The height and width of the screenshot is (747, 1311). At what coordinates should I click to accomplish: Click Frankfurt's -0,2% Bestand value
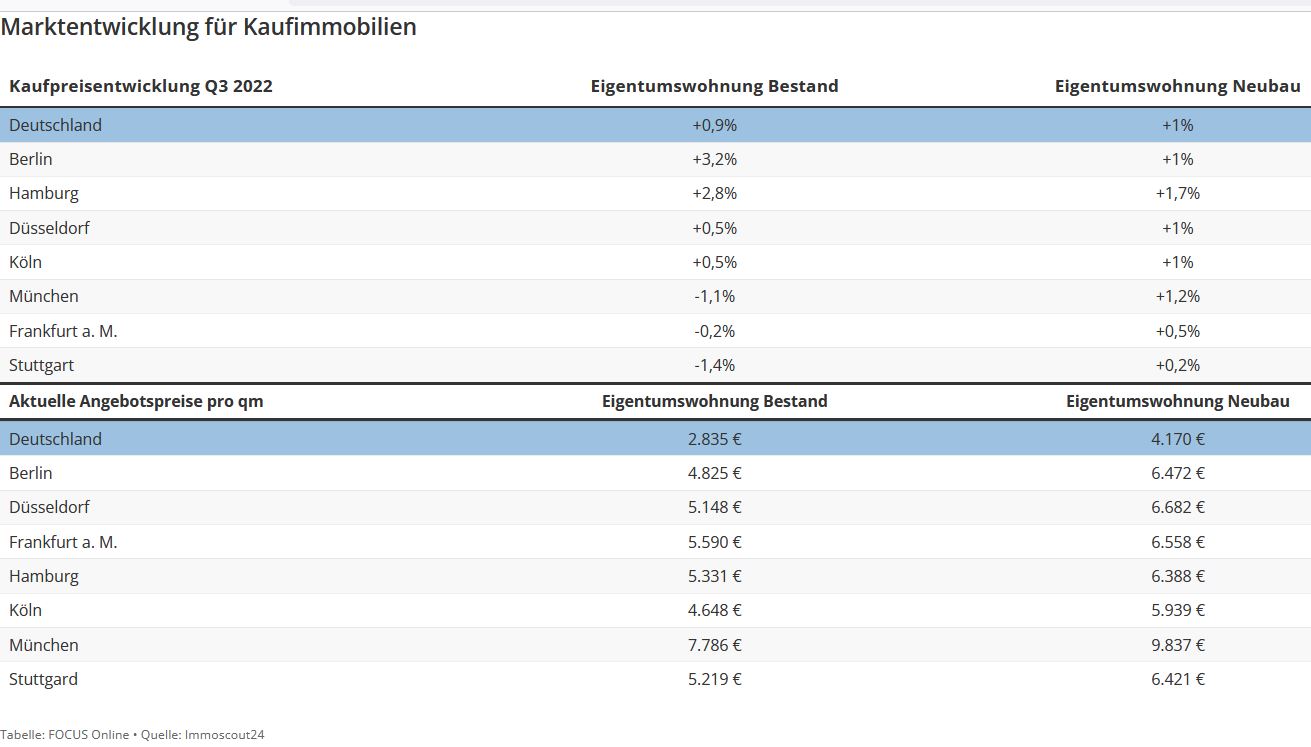[x=714, y=331]
